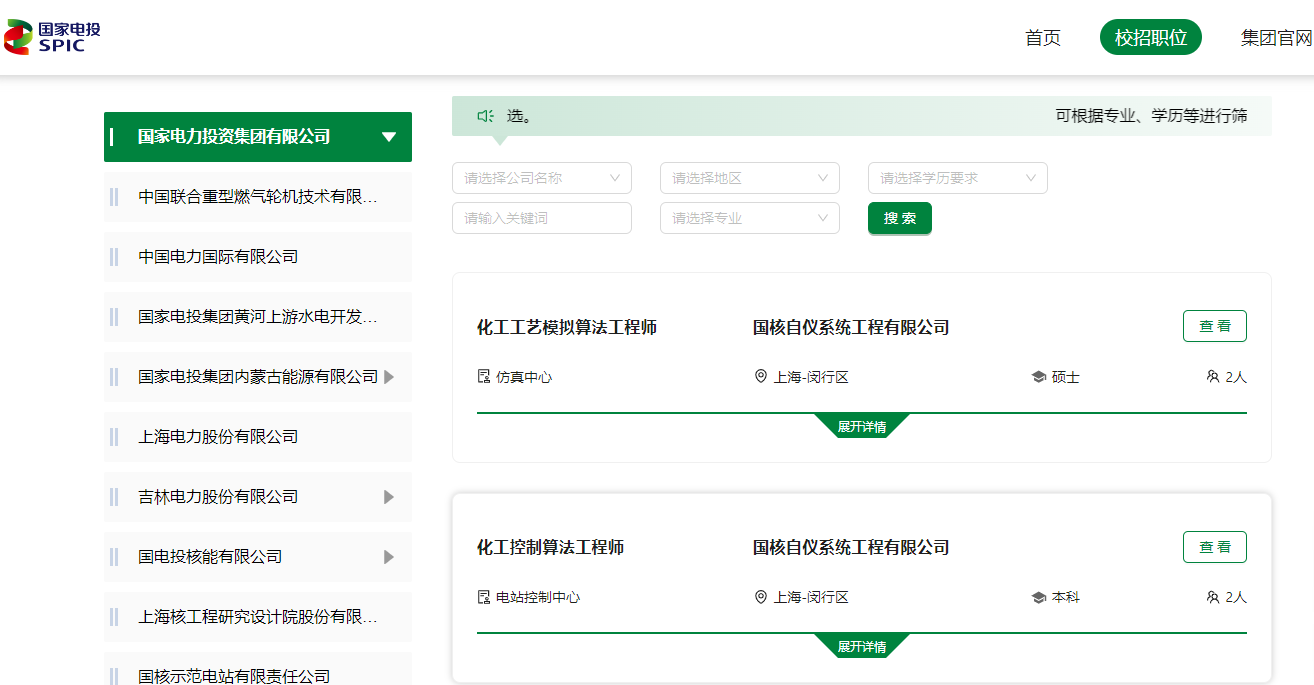This screenshot has height=685, width=1314.
Task: Click graduation cap icon beside 本科
Action: (x=1039, y=597)
